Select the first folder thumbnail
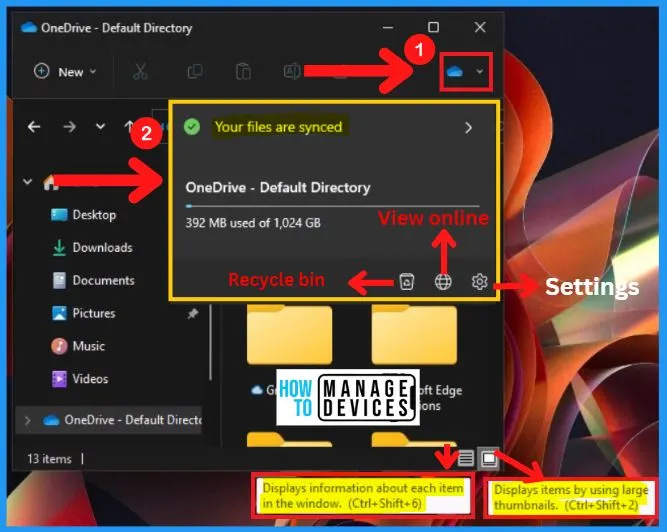 pyautogui.click(x=290, y=334)
